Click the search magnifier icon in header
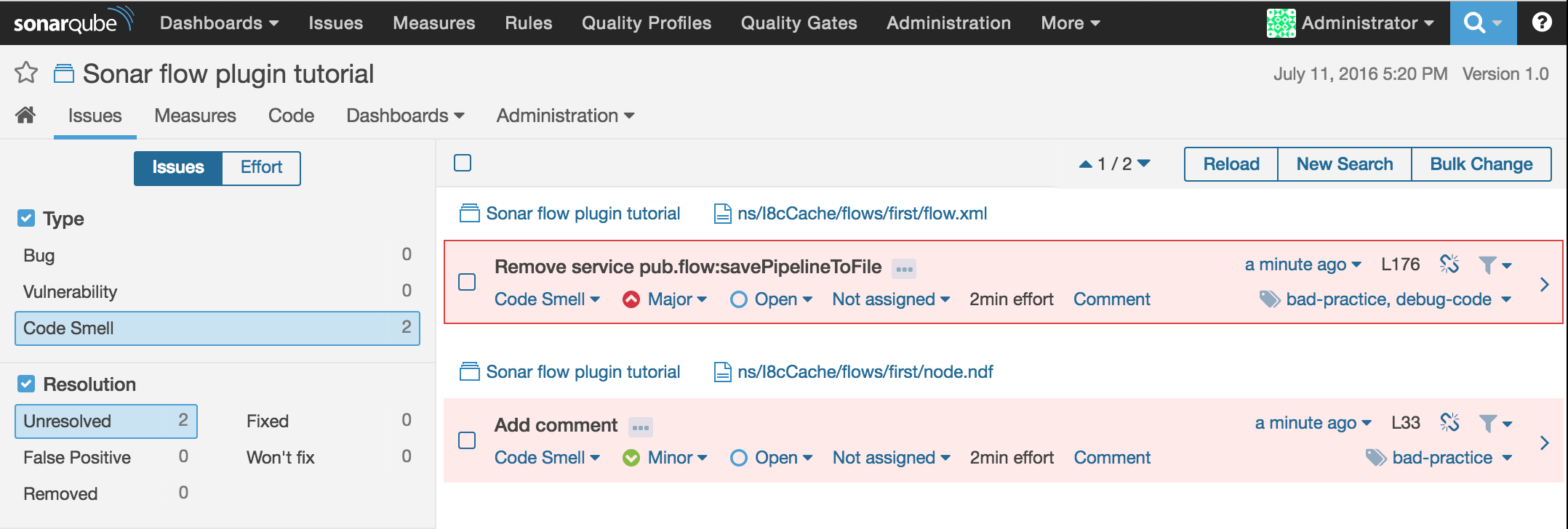 pos(1475,23)
